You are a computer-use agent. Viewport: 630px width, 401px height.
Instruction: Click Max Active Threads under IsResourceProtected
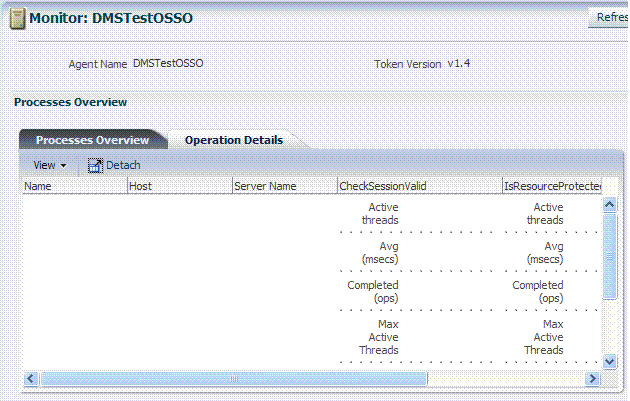point(544,337)
